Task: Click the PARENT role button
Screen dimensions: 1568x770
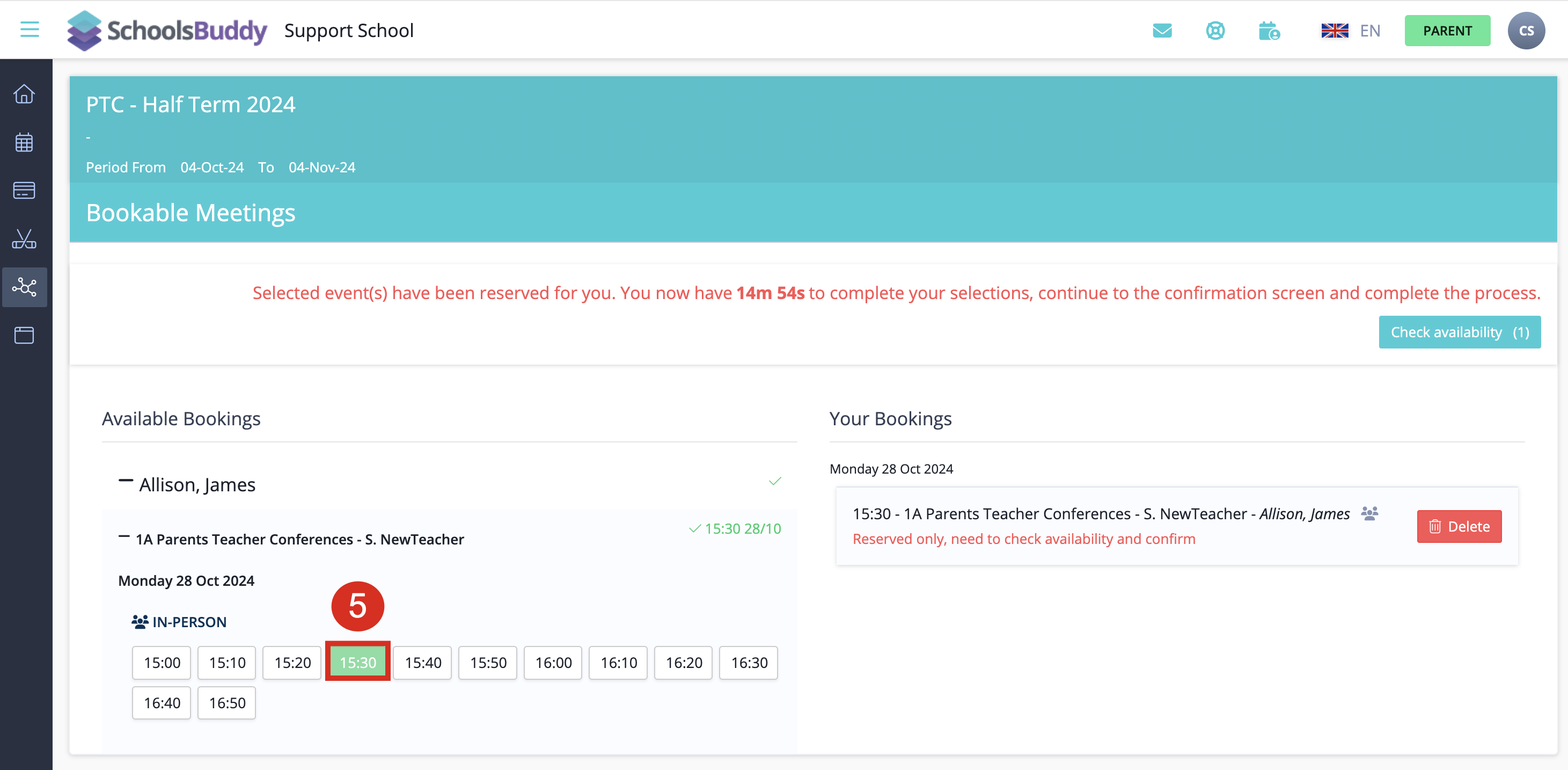Action: click(x=1447, y=31)
